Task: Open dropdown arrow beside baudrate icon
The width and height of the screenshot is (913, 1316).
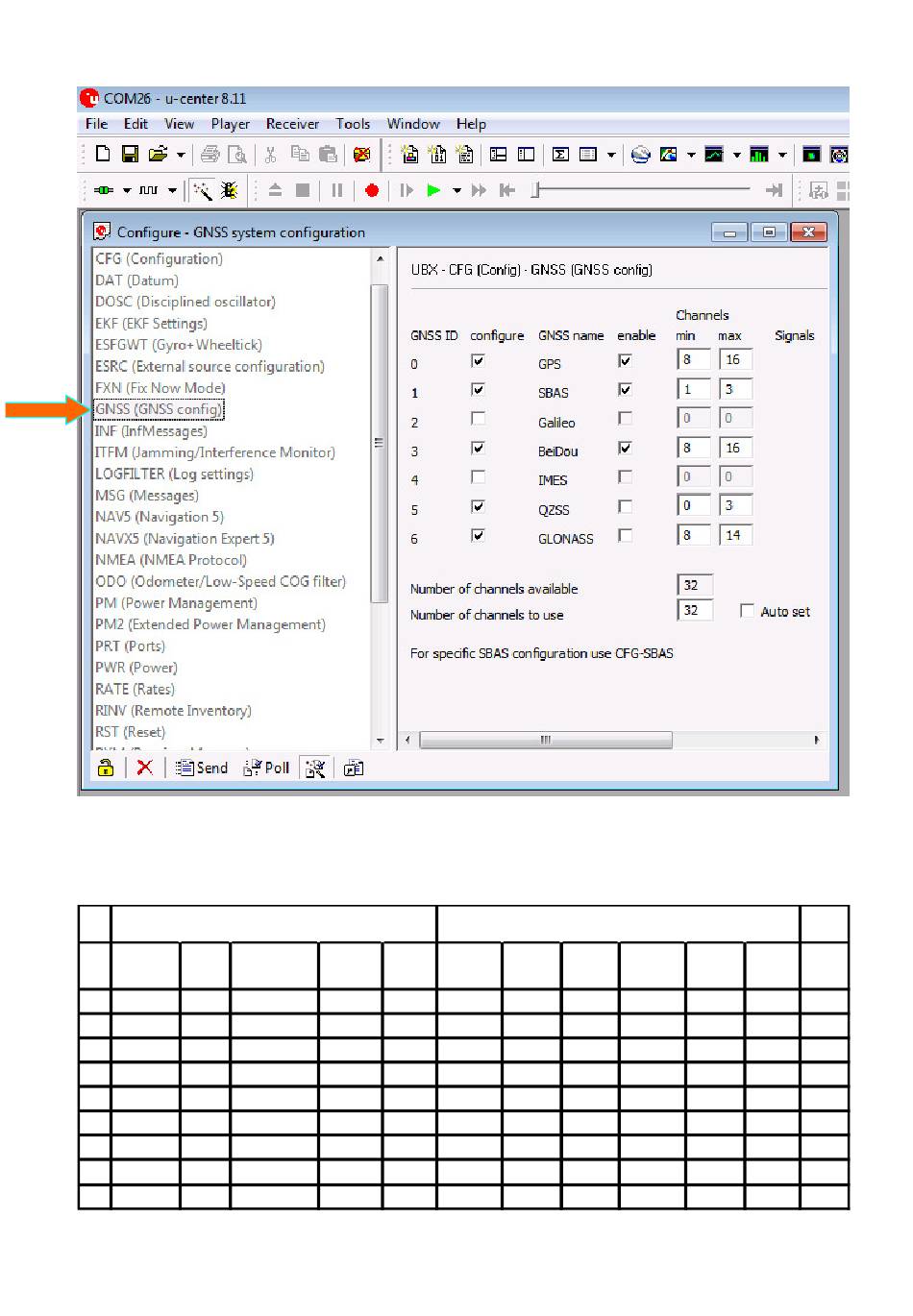Action: point(172,190)
